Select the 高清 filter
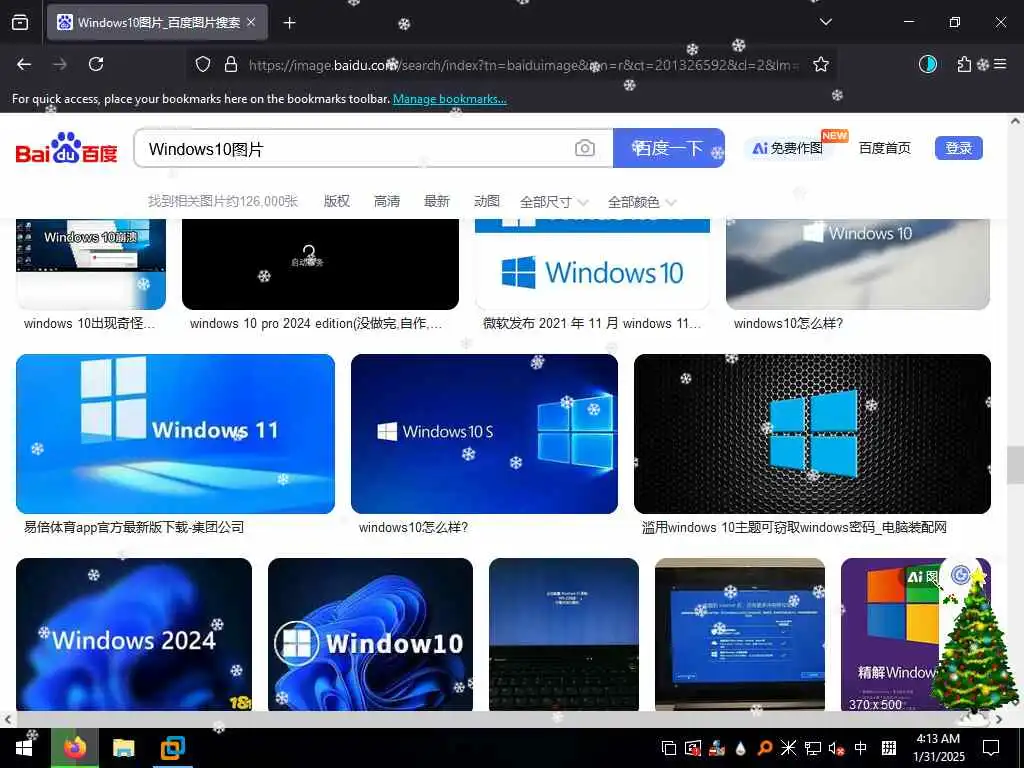Screen dimensions: 1024x768 [387, 201]
